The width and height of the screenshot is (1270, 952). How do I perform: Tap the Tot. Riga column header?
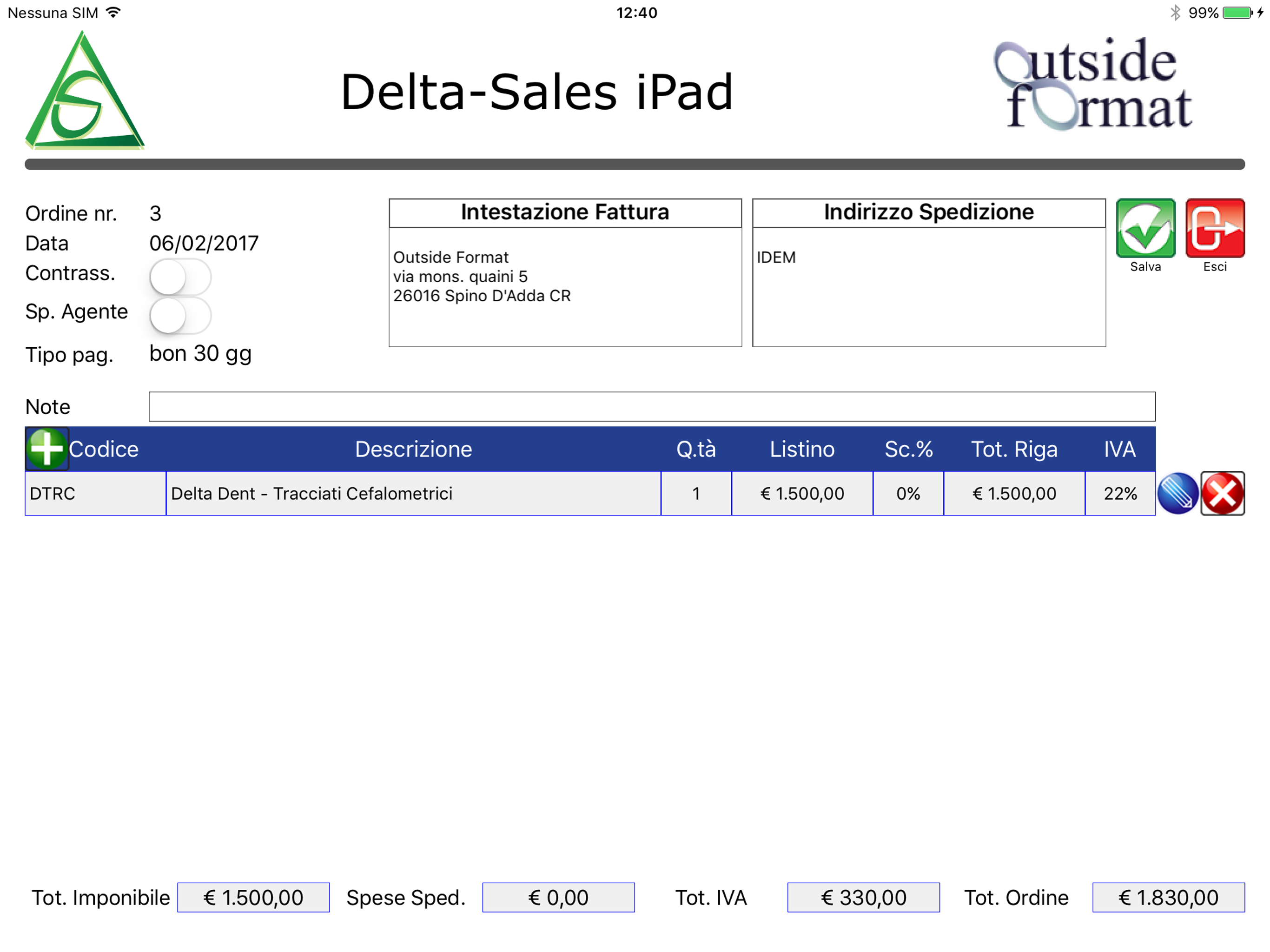(1014, 449)
